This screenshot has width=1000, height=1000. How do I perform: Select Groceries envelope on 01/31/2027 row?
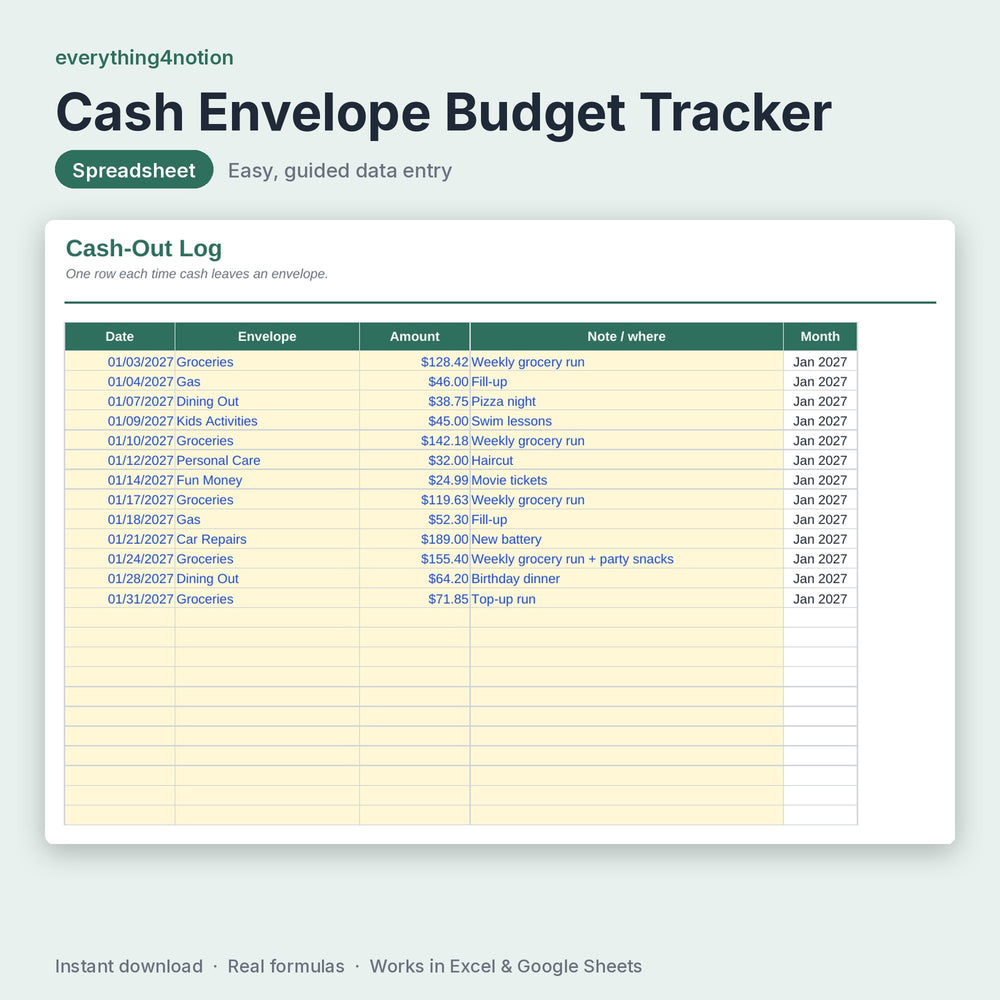(267, 599)
